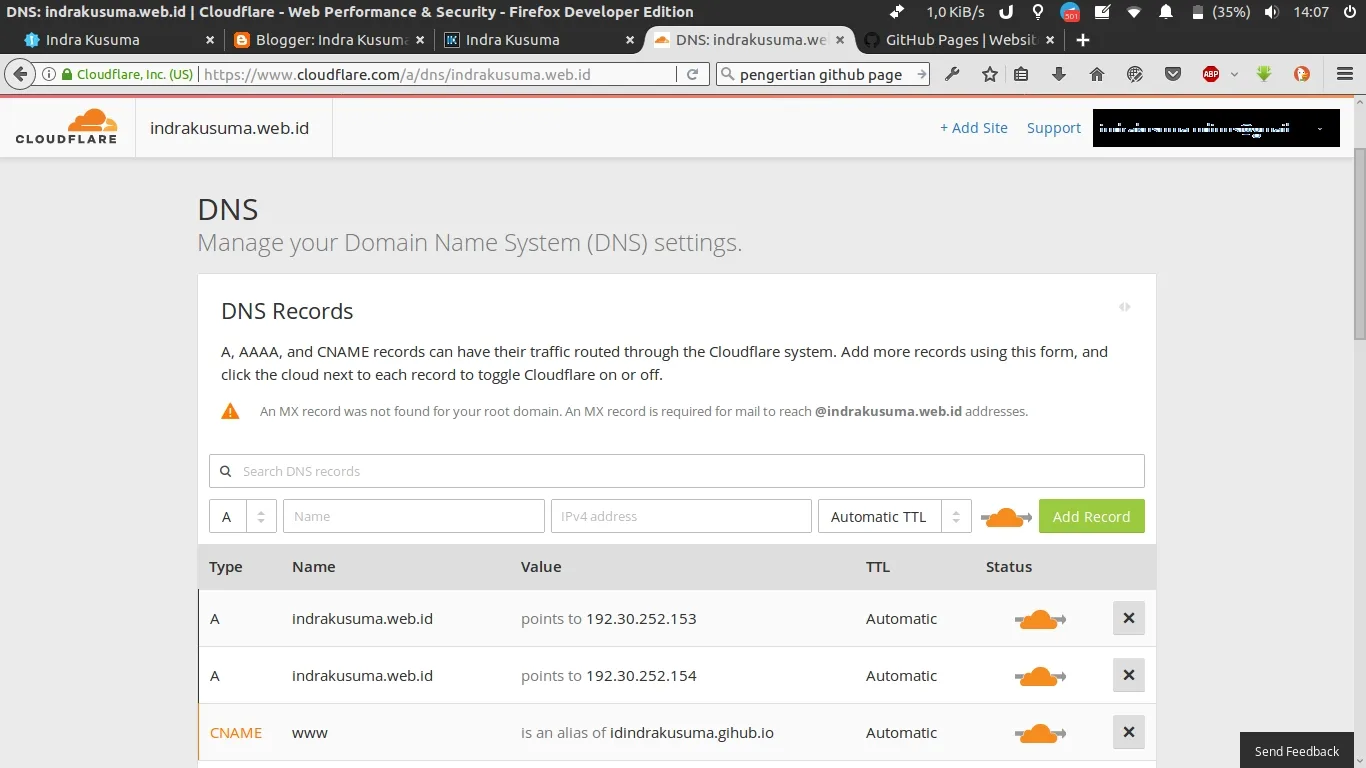Click value 'points to 192.30.252.154'
The image size is (1366, 768).
click(x=608, y=676)
